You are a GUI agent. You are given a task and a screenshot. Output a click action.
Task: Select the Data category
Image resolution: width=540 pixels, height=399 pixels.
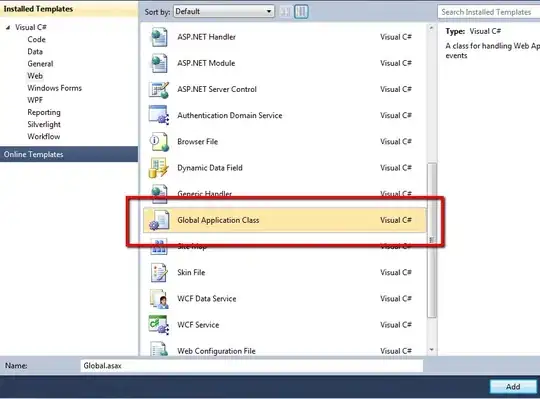(x=35, y=52)
